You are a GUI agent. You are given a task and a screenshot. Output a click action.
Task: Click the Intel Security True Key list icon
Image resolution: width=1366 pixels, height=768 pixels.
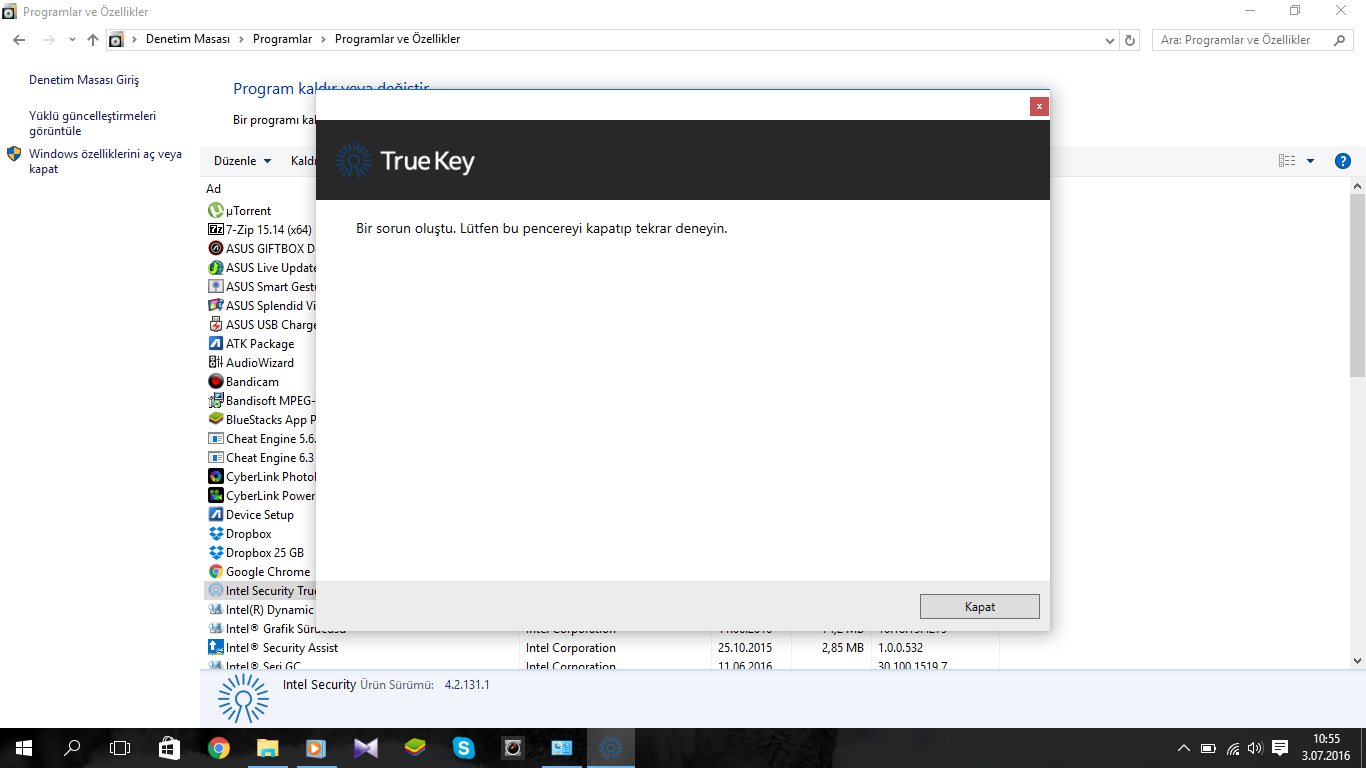pos(215,591)
